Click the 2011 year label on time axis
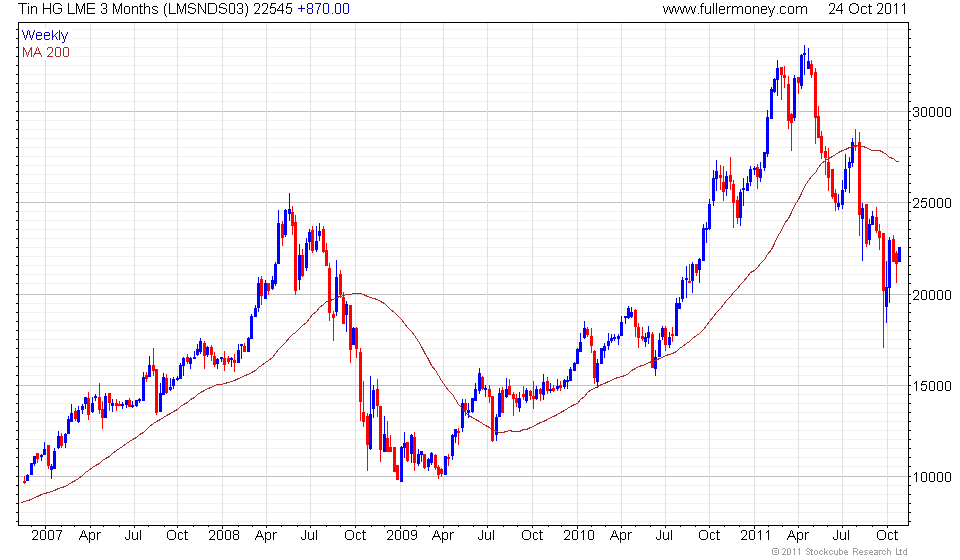 [x=756, y=536]
